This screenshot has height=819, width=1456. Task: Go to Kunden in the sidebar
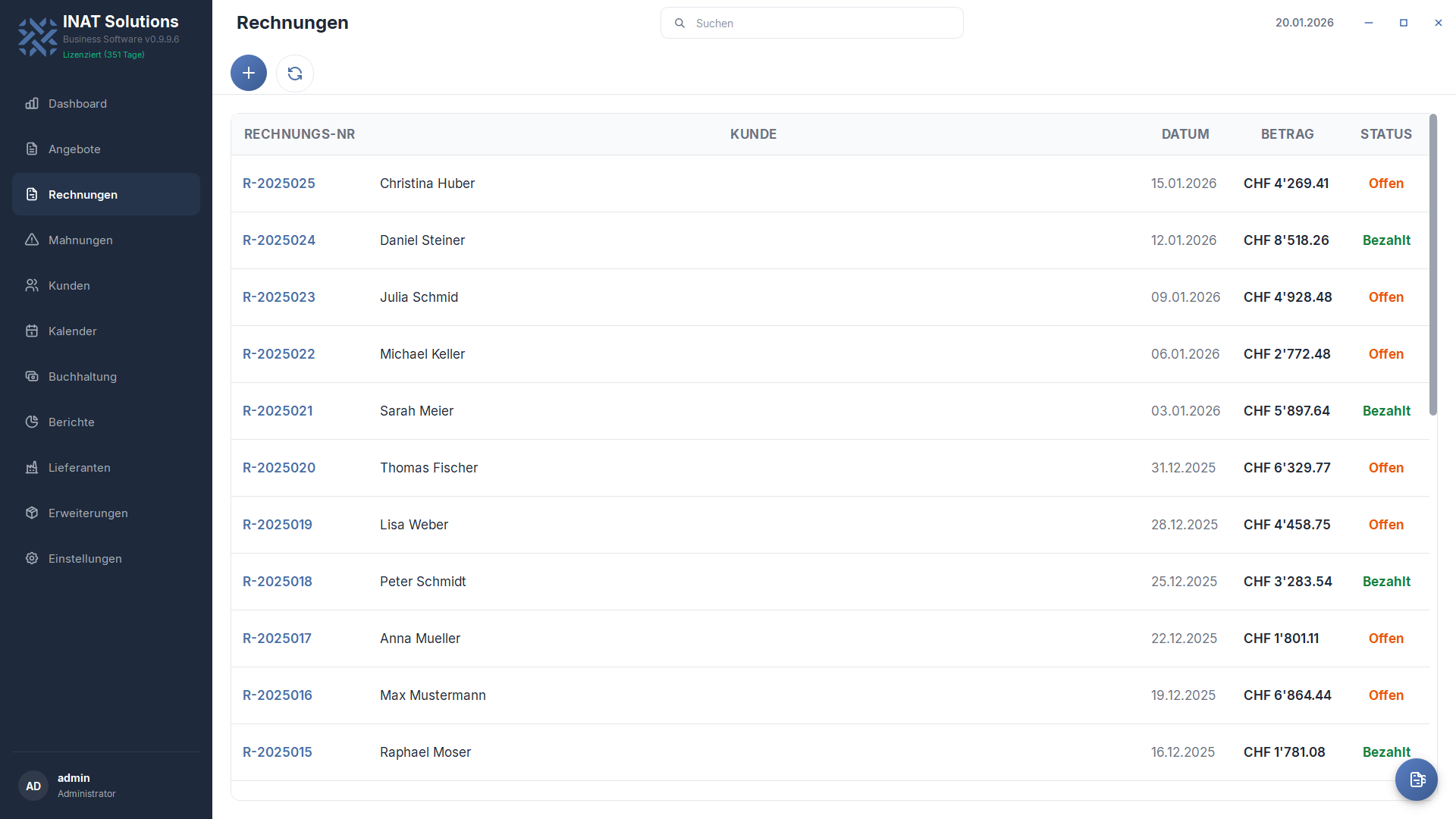click(x=69, y=286)
